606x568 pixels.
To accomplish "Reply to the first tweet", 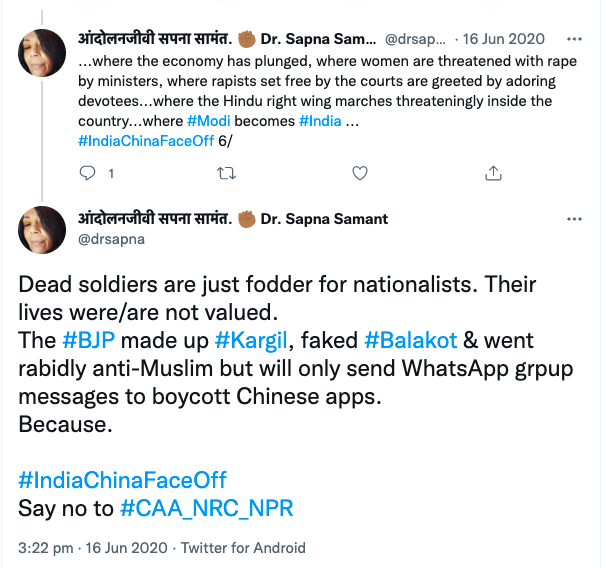I will [87, 173].
